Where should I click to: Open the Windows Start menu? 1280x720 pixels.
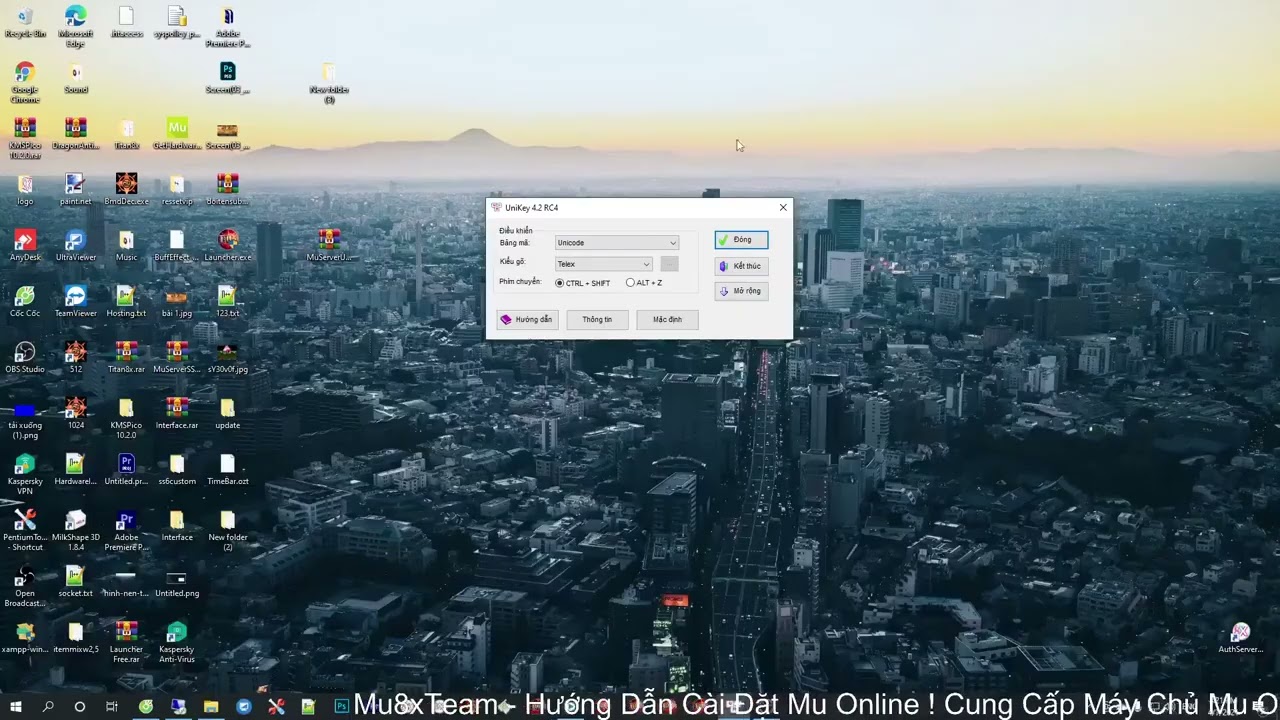(x=16, y=706)
